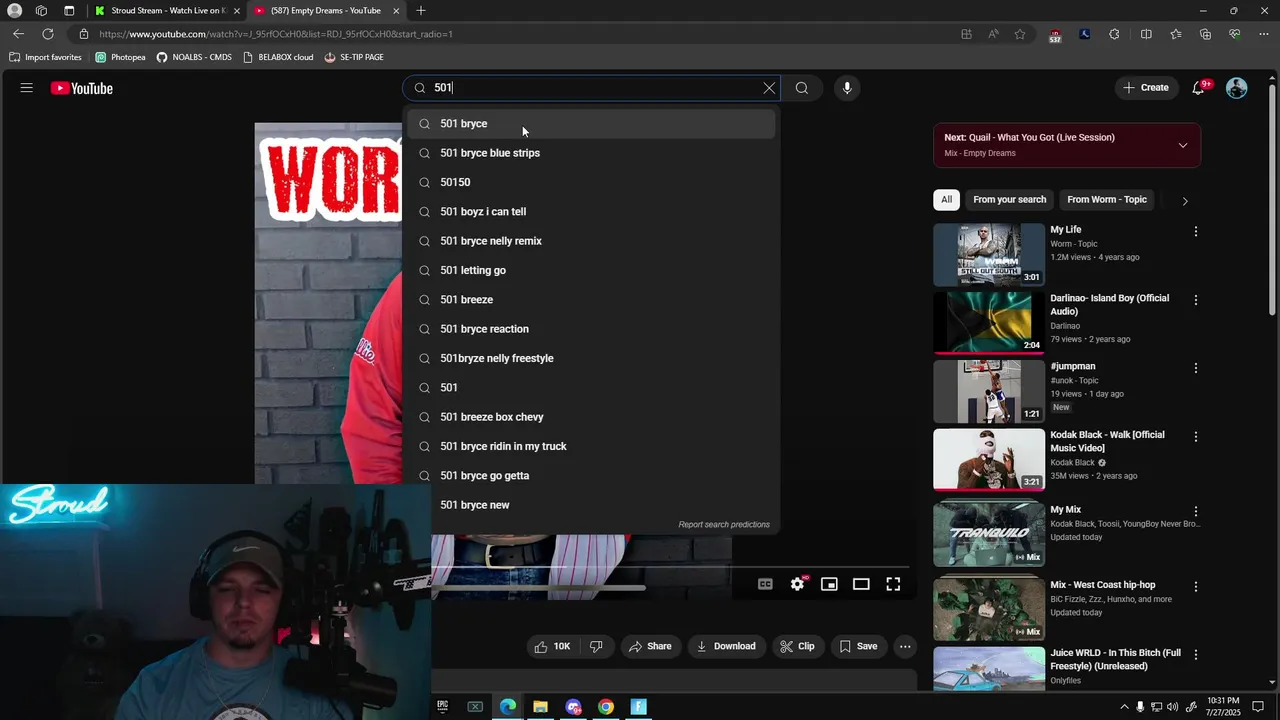Open options for '#jumpman' video
Image resolution: width=1280 pixels, height=720 pixels.
(x=1196, y=368)
